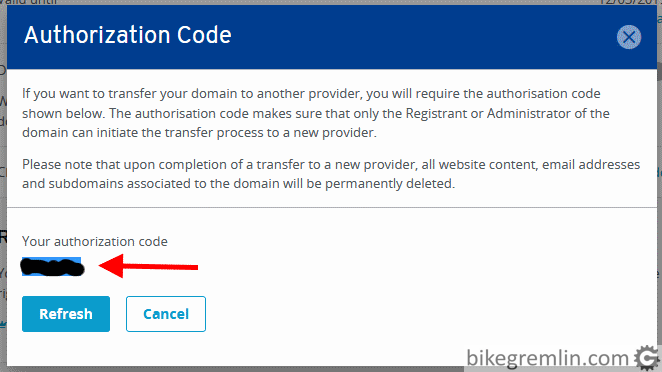Click the bikegremlin gear logo icon
662x372 pixels.
click(x=646, y=358)
